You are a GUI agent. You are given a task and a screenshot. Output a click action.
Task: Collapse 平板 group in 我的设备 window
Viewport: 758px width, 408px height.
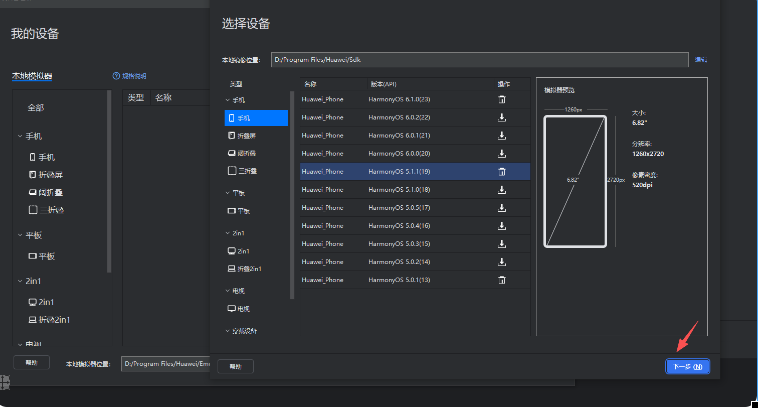20,235
